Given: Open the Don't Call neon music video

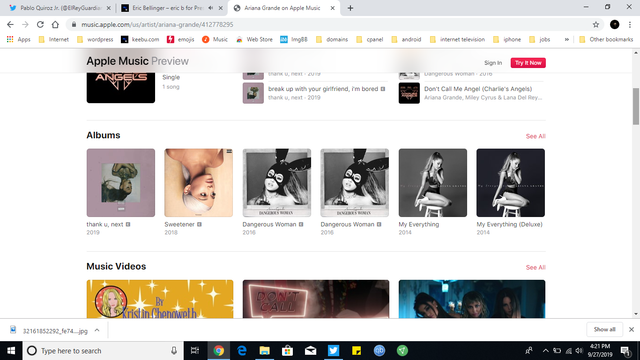Looking at the screenshot, I should pyautogui.click(x=316, y=299).
